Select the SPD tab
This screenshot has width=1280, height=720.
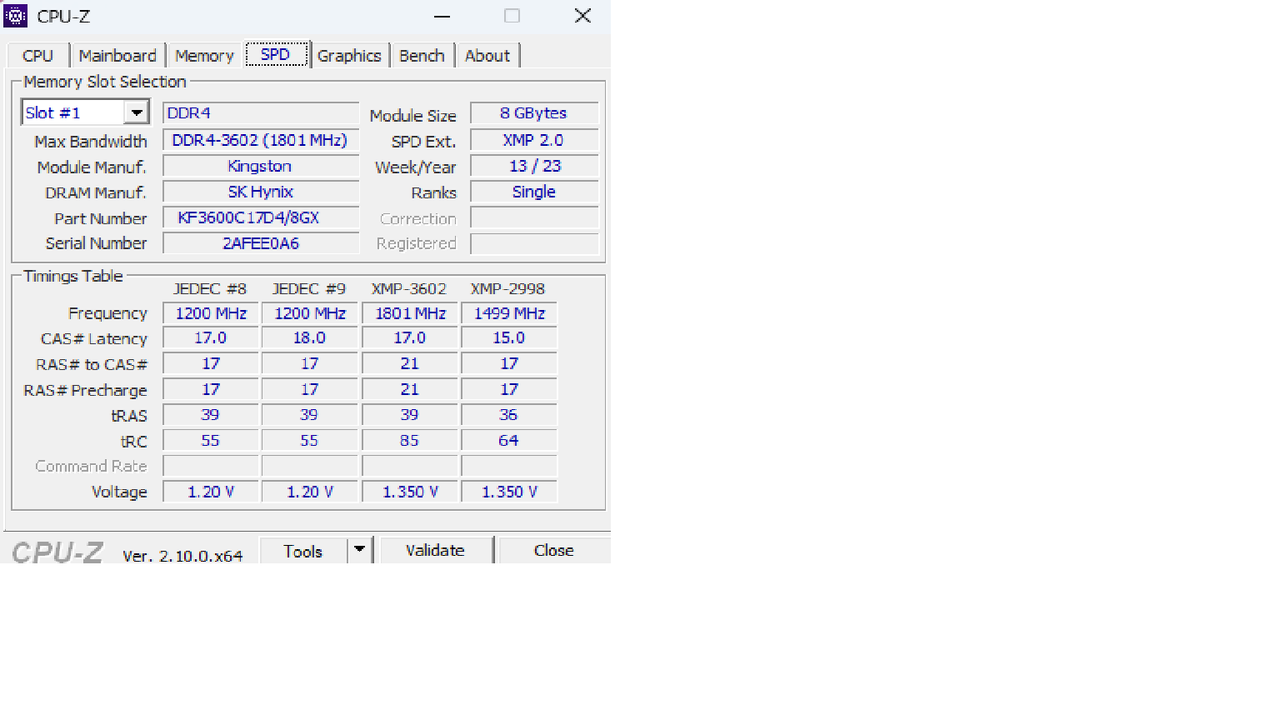click(275, 55)
